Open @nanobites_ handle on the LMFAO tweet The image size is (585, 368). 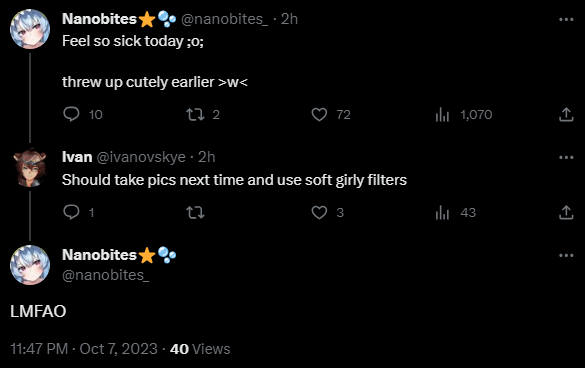(x=106, y=275)
